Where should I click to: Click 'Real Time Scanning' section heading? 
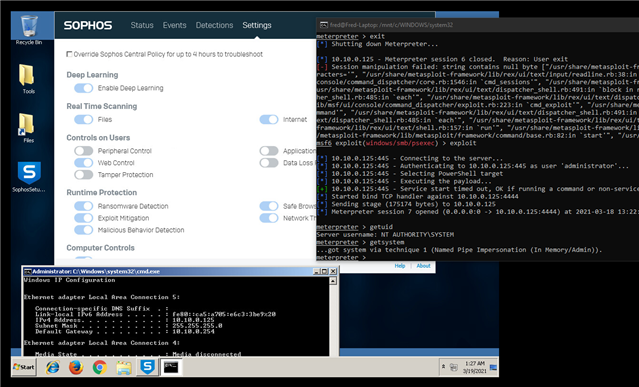tap(101, 106)
